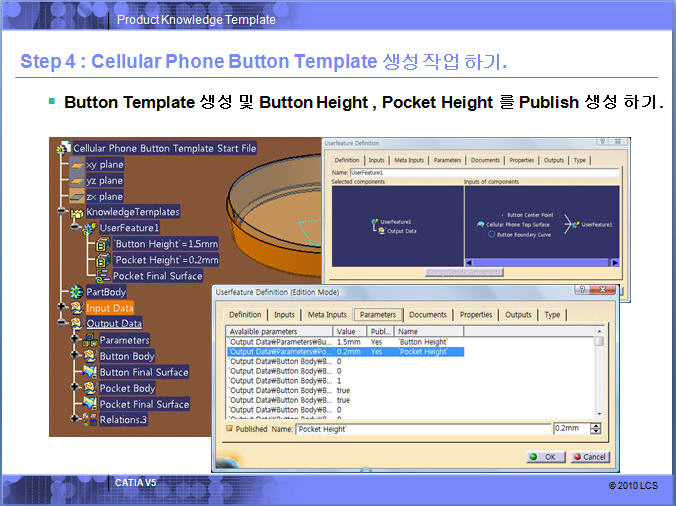Select the zx plane icon

75,196
